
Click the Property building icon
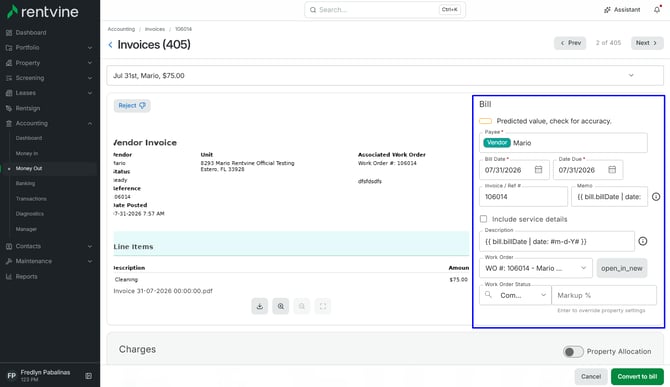point(9,63)
